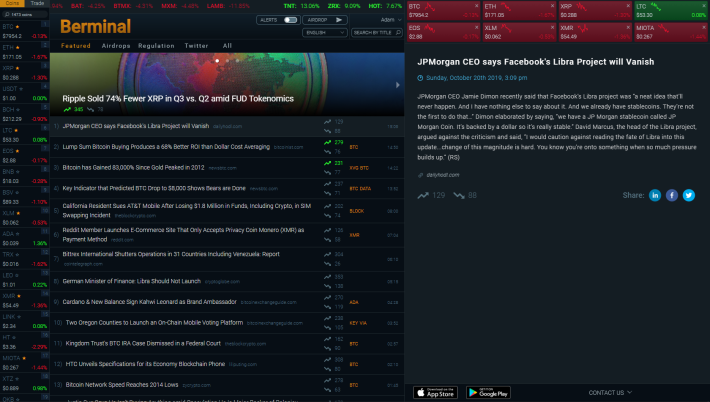Open Kingdom Trust's BTC IRA Case story
Image resolution: width=710 pixels, height=402 pixels.
(143, 344)
